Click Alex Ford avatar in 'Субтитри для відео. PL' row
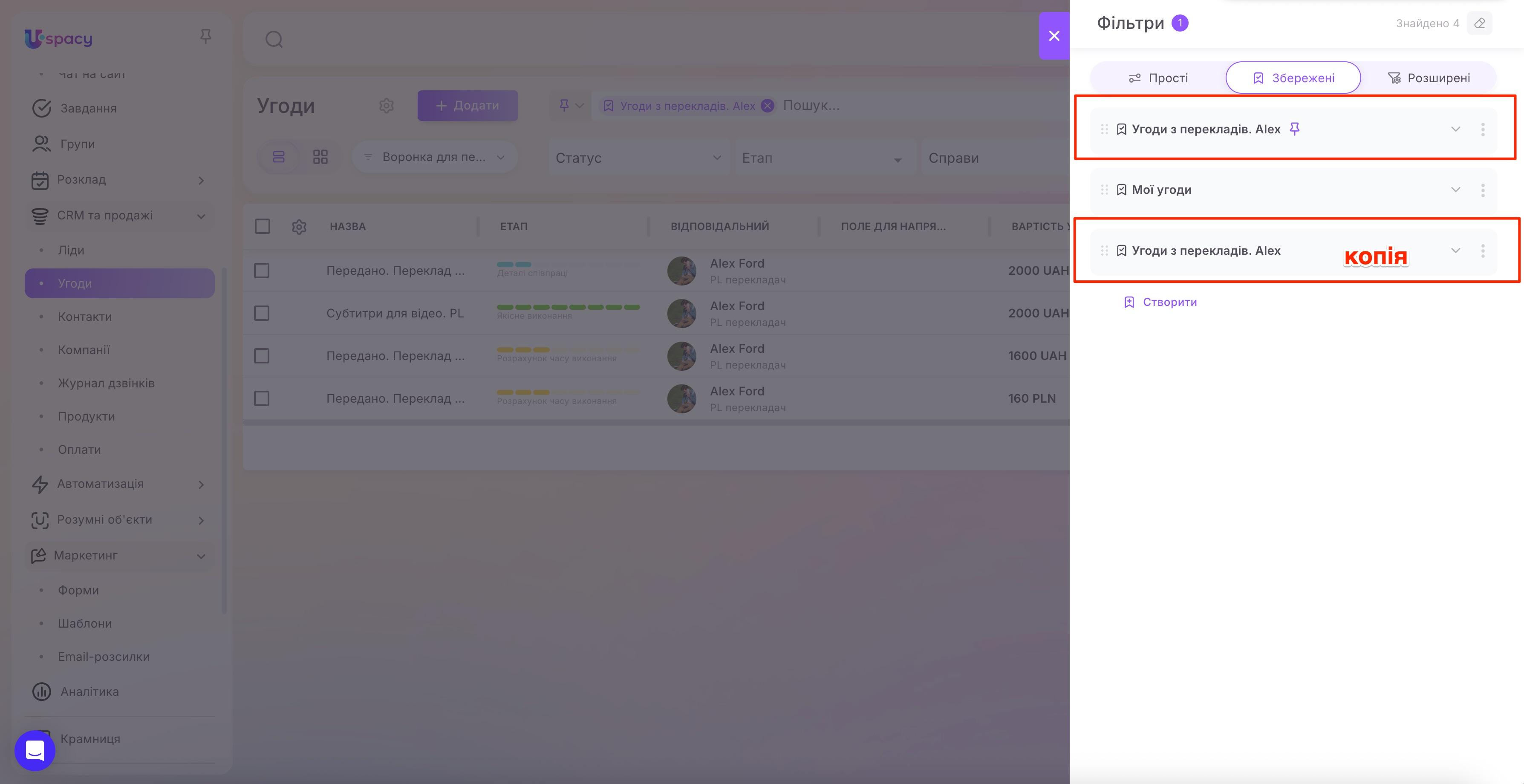Viewport: 1524px width, 784px height. [681, 314]
